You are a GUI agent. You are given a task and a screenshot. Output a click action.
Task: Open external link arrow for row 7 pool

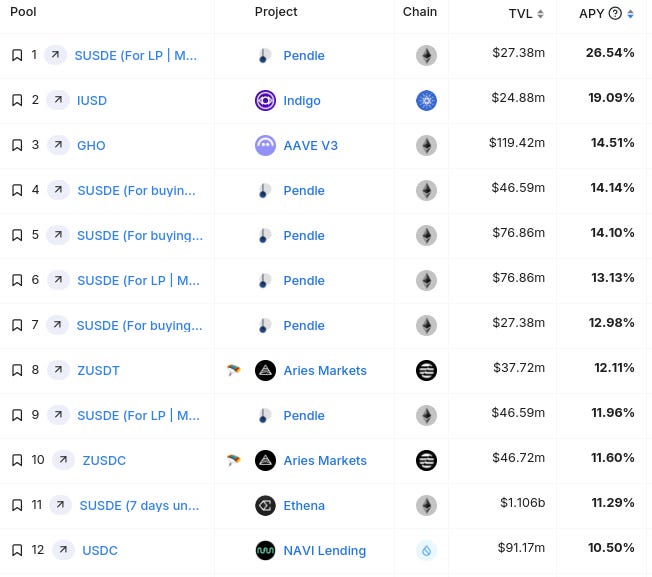coord(57,325)
